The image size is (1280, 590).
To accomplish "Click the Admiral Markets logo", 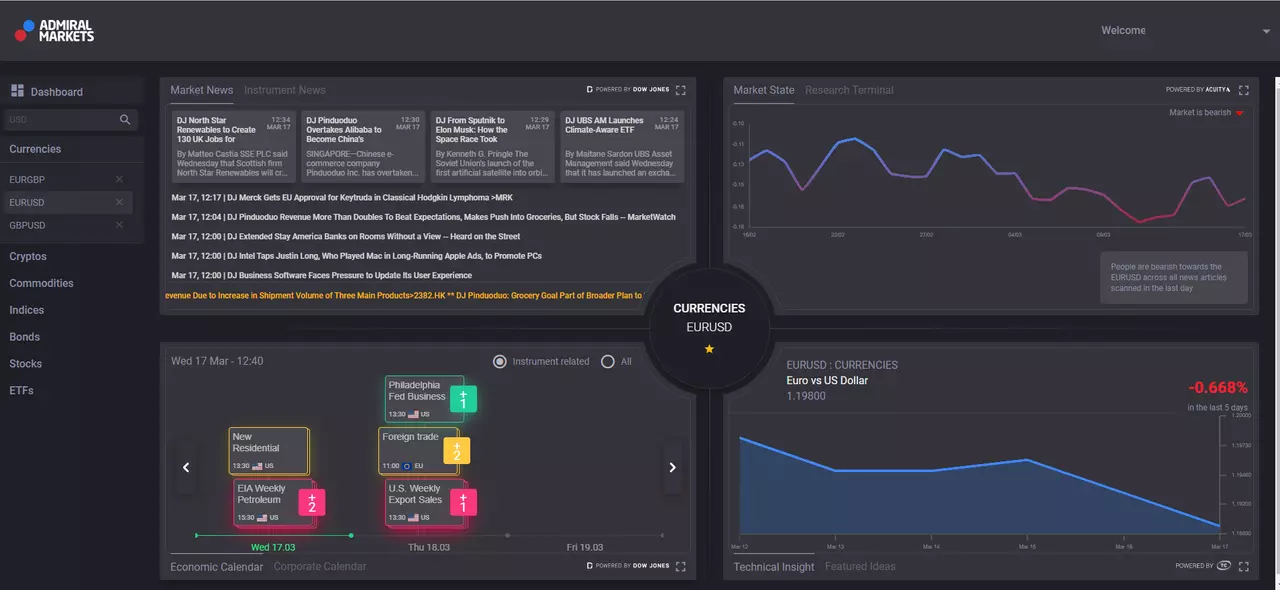I will click(x=54, y=30).
